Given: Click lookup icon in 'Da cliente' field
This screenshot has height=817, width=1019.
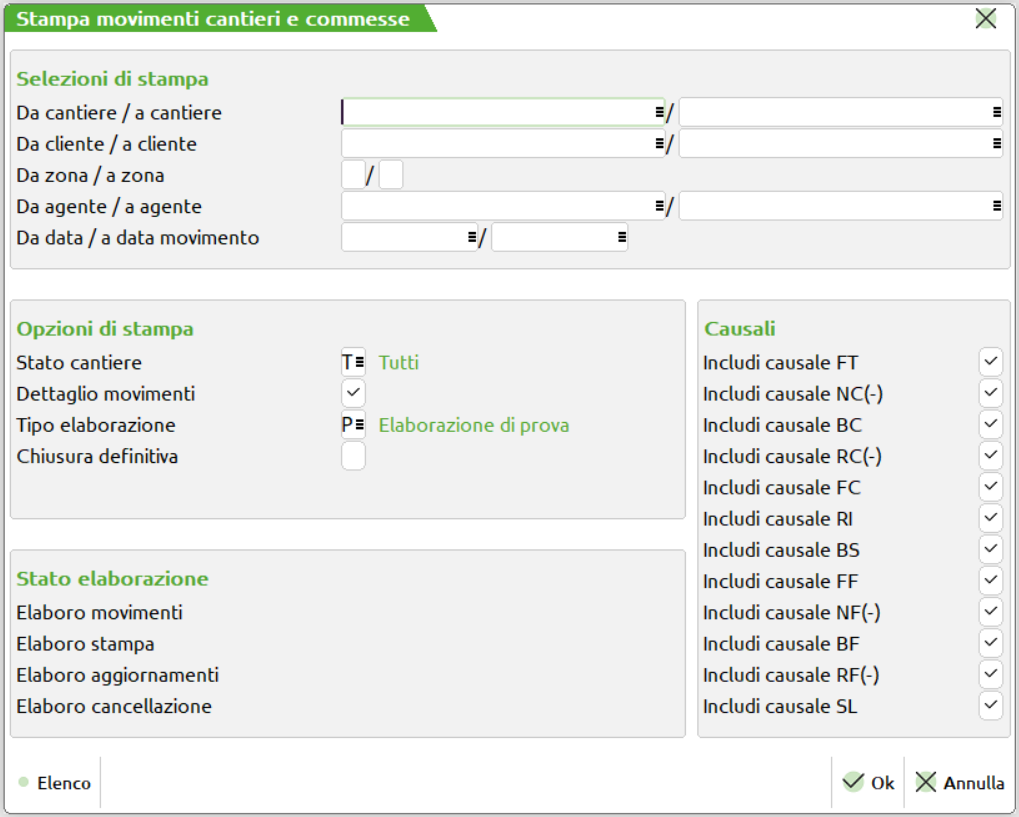Looking at the screenshot, I should point(659,144).
